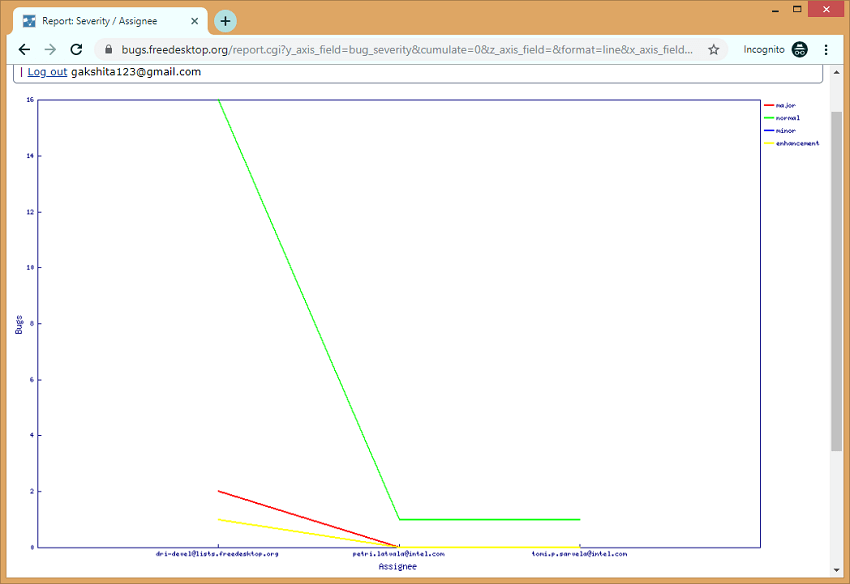850x584 pixels.
Task: Click the green normal legend entry
Action: click(x=787, y=118)
